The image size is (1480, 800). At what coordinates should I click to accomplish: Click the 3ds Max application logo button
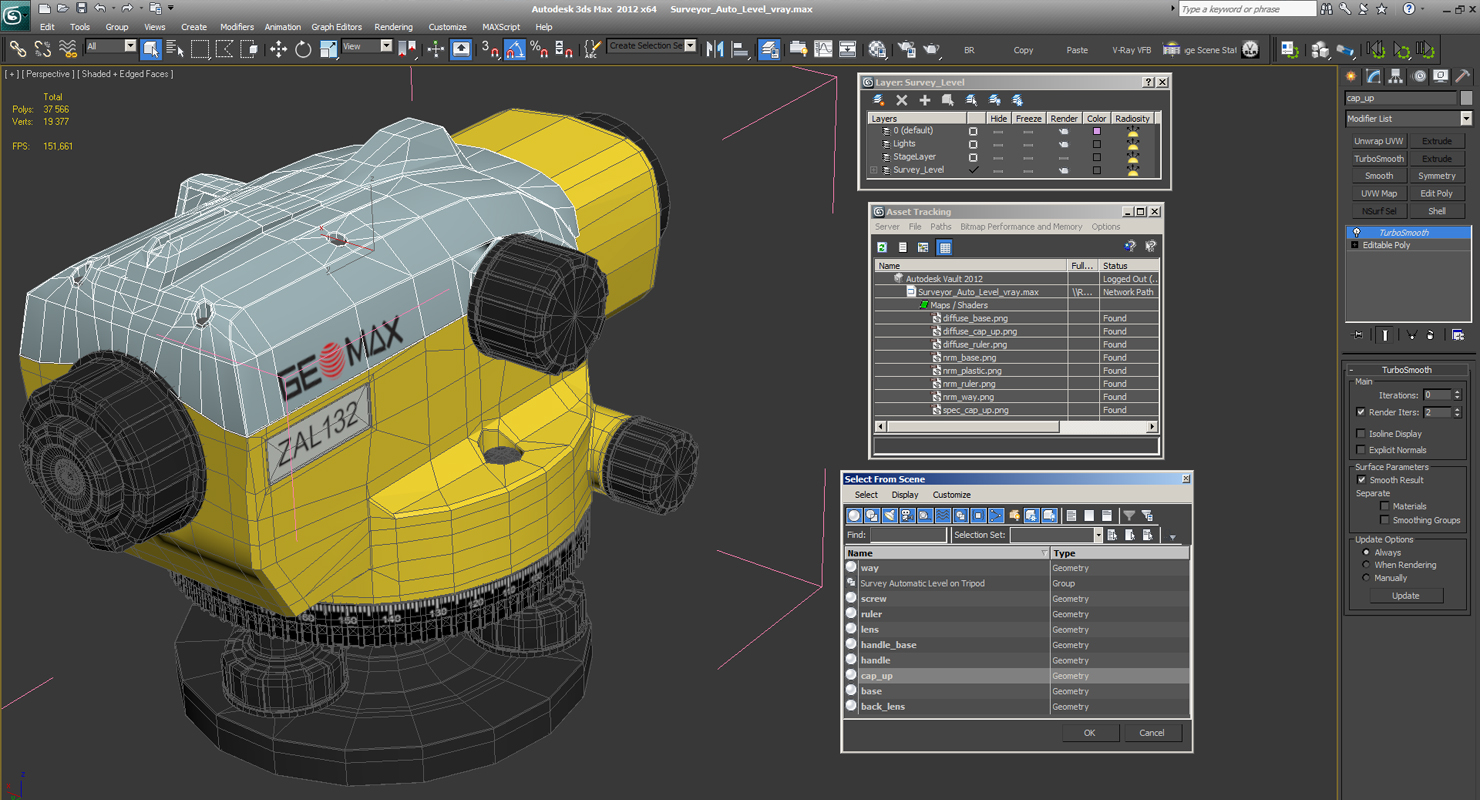[16, 15]
